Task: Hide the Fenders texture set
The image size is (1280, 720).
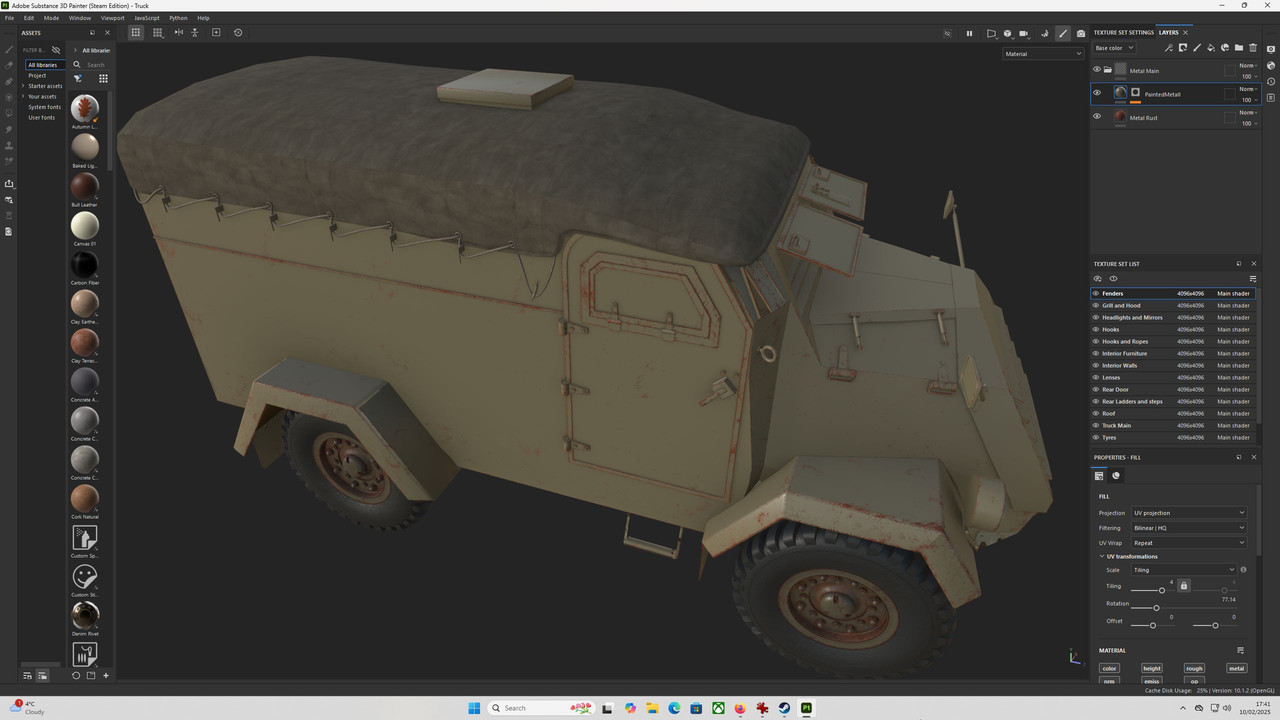Action: coord(1096,294)
